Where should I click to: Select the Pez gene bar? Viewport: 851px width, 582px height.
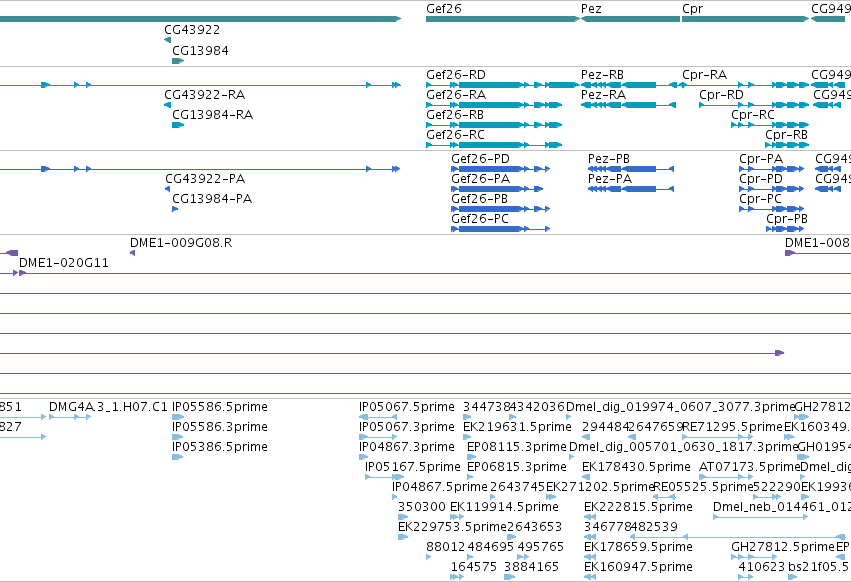point(630,19)
